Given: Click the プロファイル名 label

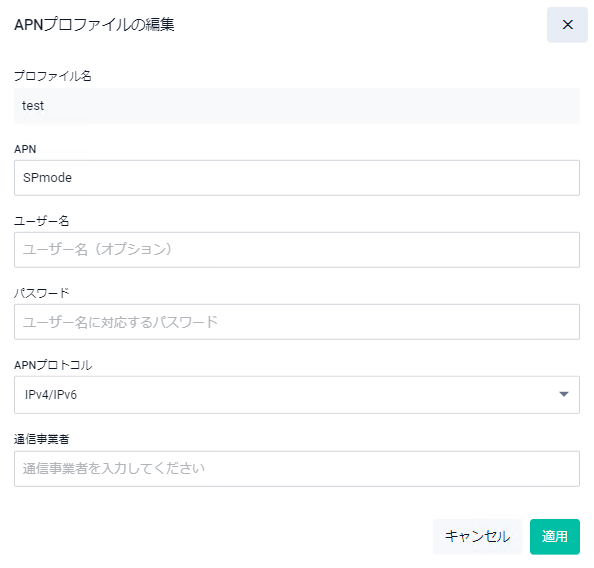Looking at the screenshot, I should (x=53, y=76).
